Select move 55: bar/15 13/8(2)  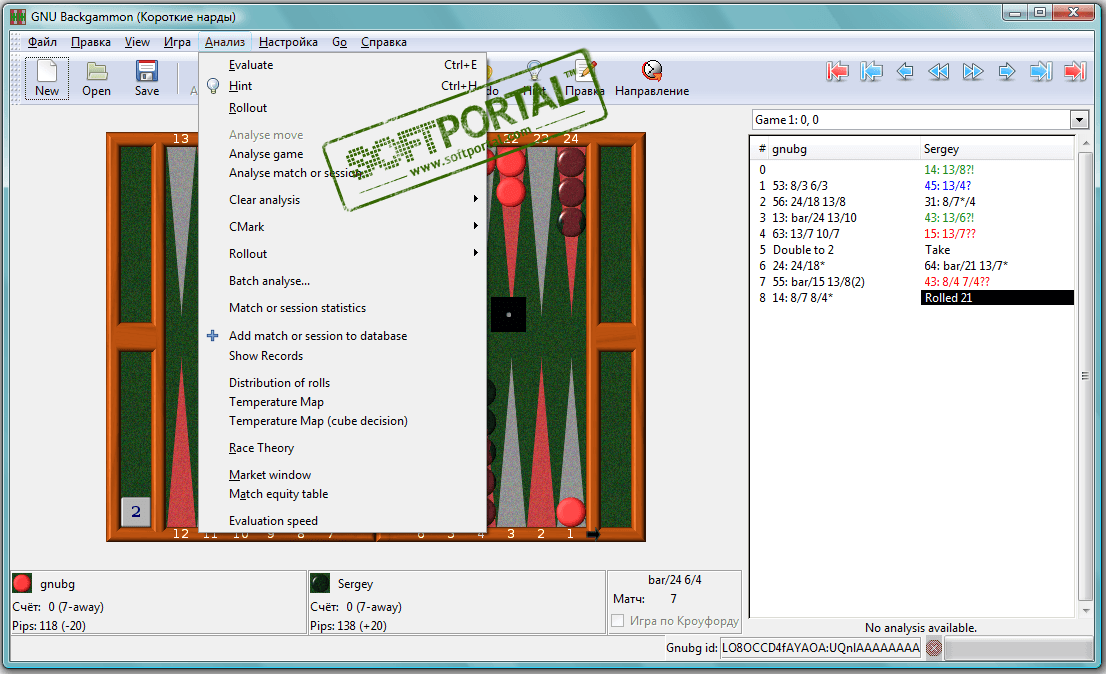(x=818, y=281)
